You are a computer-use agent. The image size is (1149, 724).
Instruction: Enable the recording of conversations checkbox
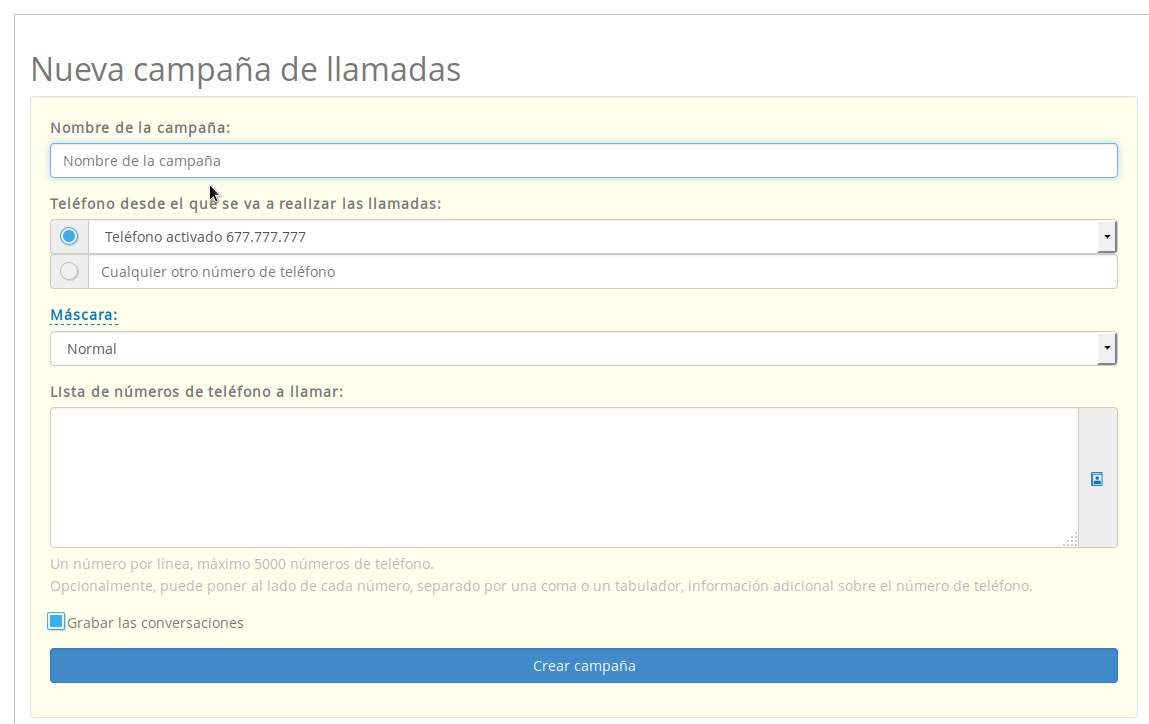click(x=56, y=621)
